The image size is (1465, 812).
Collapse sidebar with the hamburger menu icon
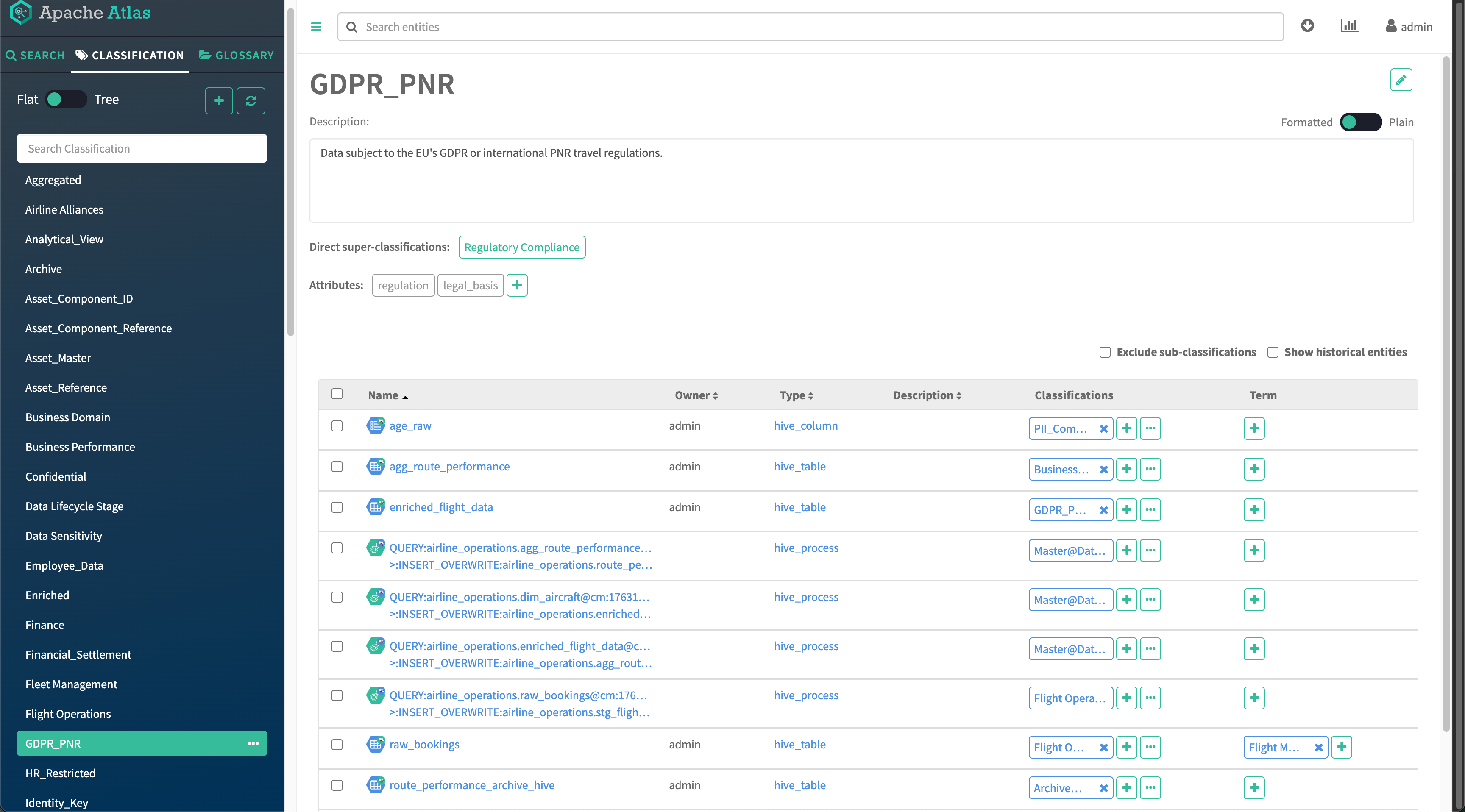click(x=316, y=27)
